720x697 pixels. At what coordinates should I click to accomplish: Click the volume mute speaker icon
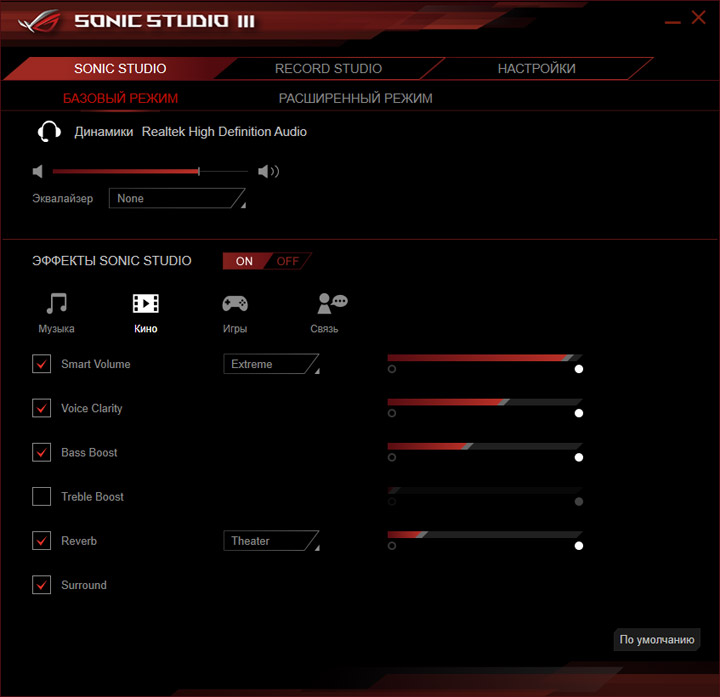[38, 171]
